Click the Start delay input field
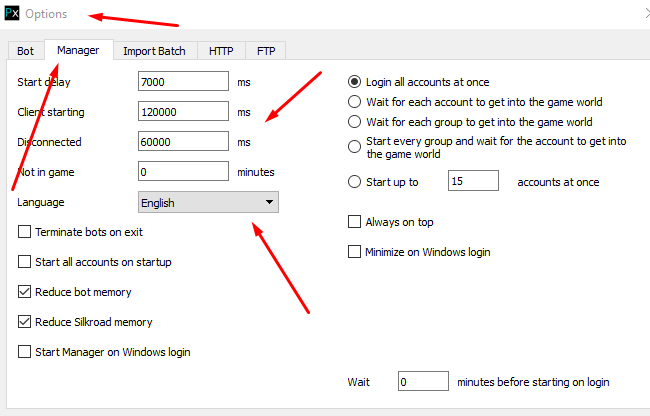This screenshot has height=416, width=650. pos(183,81)
